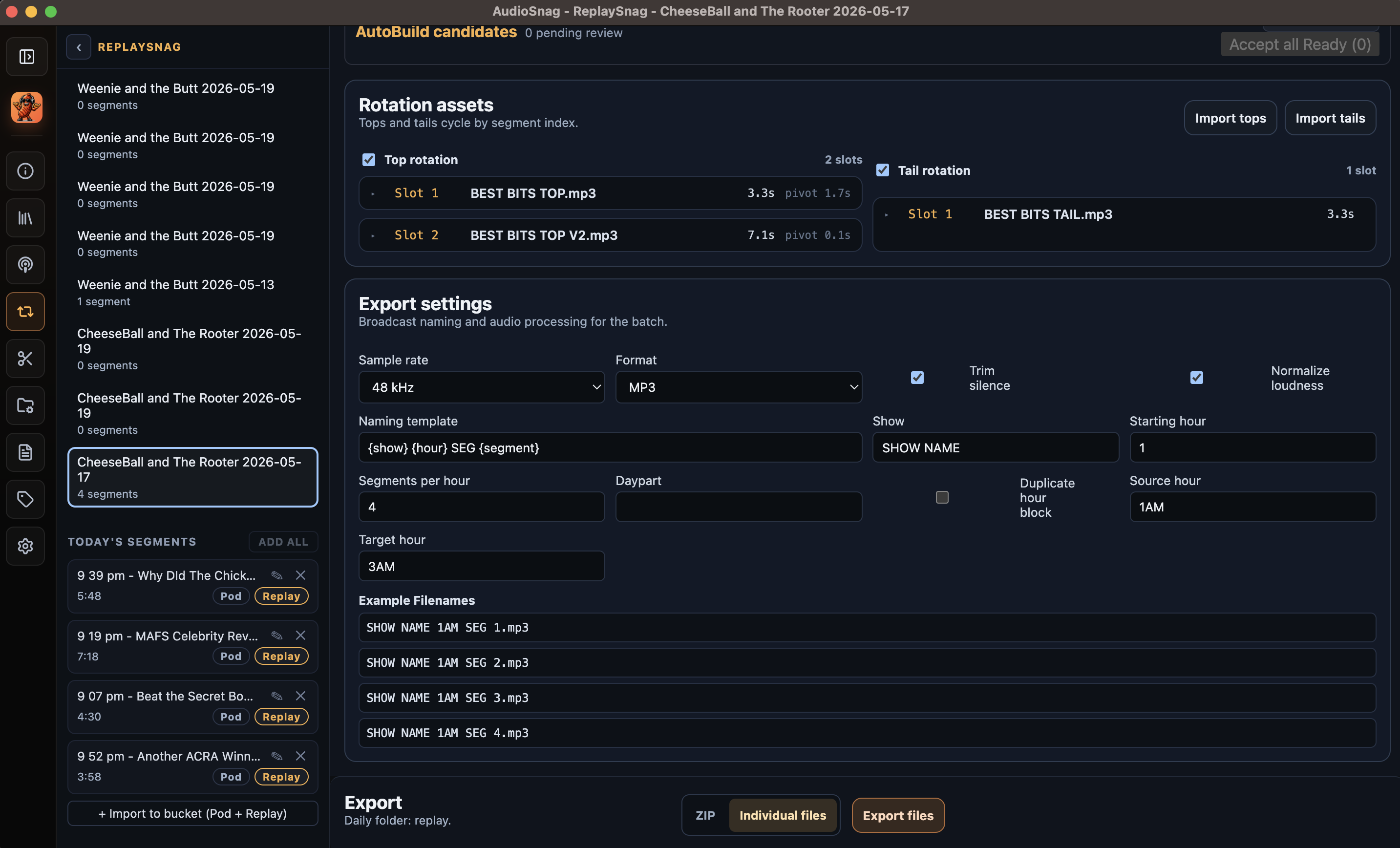Image resolution: width=1400 pixels, height=848 pixels.
Task: Open first Weenie and the Butt 2026-05-19 session
Action: click(x=192, y=96)
